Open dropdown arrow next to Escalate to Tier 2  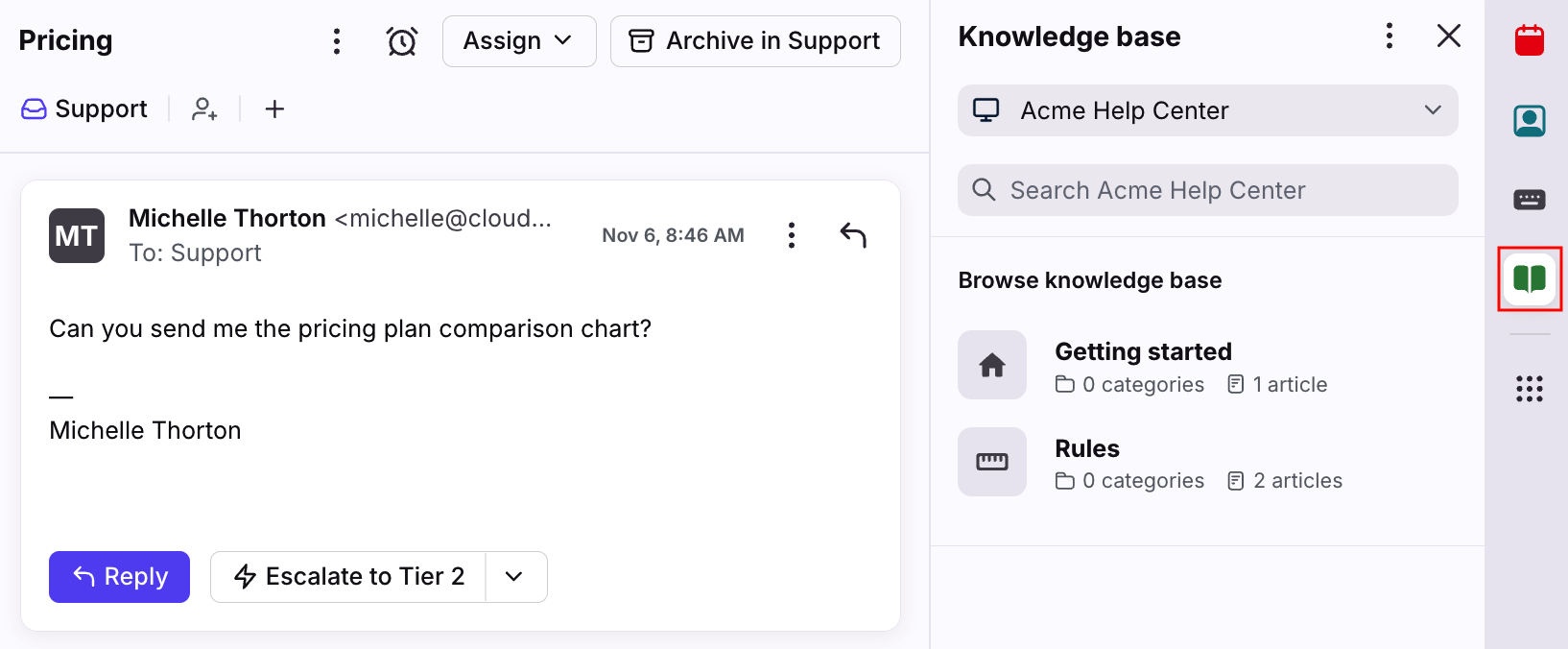(x=515, y=577)
